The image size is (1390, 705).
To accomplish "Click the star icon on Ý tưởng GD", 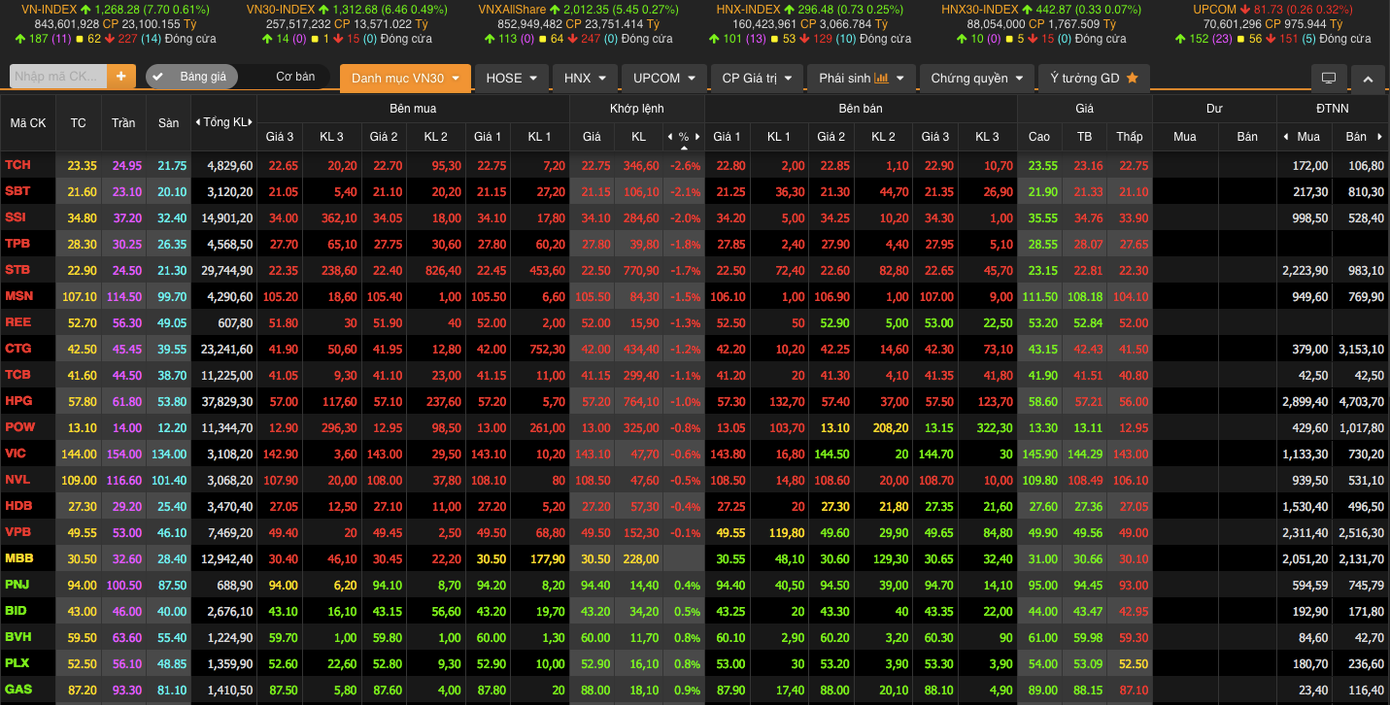I will click(x=1132, y=78).
